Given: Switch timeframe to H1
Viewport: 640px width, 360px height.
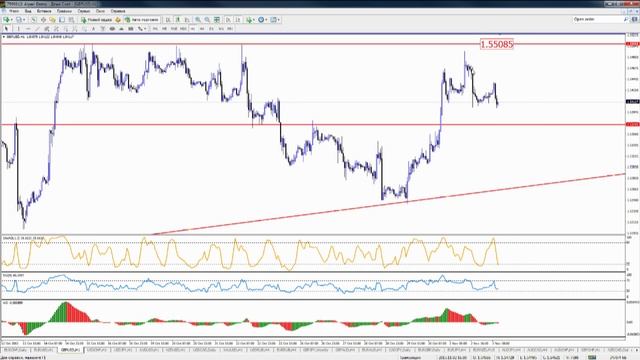Looking at the screenshot, I should pyautogui.click(x=193, y=29).
